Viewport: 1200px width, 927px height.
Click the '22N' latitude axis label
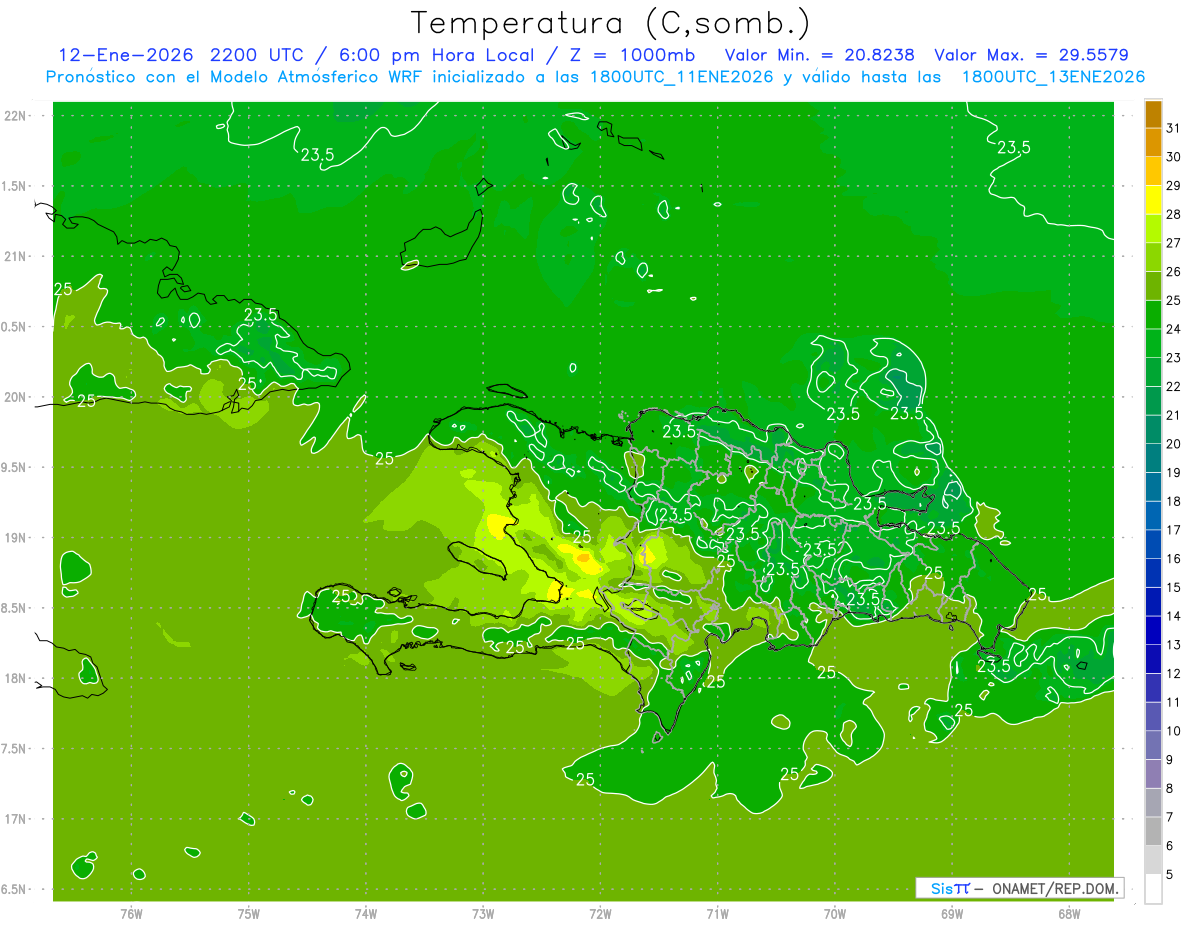[16, 115]
